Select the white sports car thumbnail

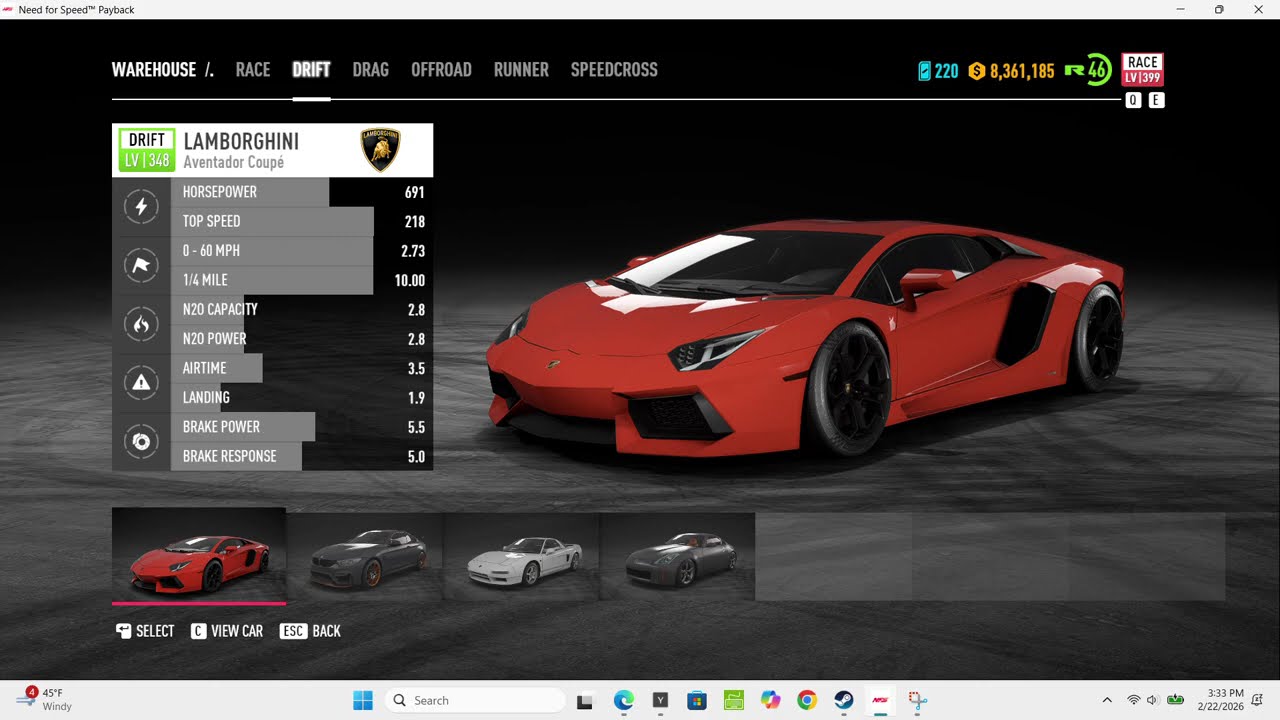pyautogui.click(x=521, y=556)
